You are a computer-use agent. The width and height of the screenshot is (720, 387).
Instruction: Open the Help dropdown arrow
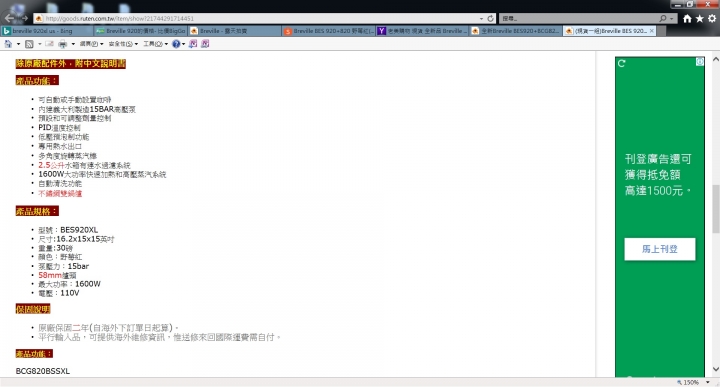184,44
